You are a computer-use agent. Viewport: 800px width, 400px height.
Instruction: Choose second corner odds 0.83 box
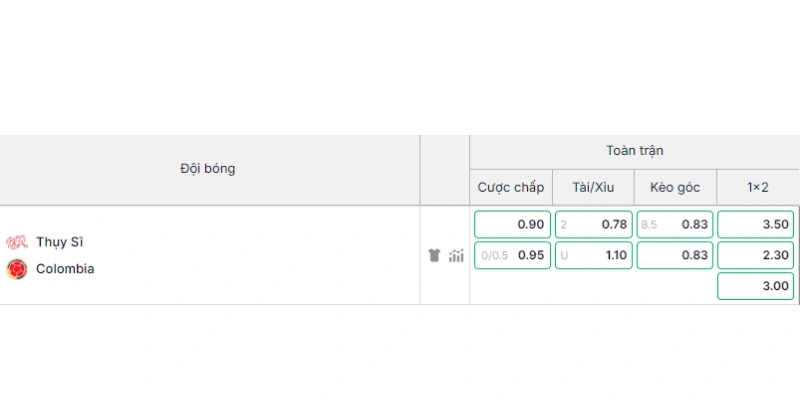[675, 255]
